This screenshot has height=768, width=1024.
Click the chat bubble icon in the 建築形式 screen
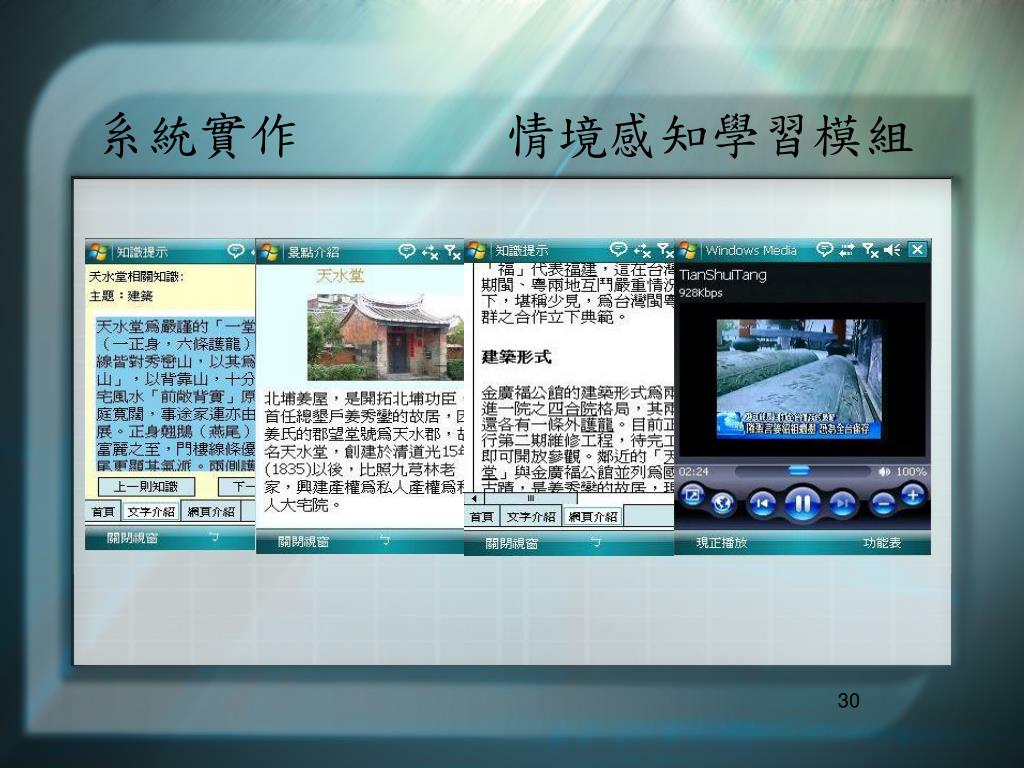point(618,249)
